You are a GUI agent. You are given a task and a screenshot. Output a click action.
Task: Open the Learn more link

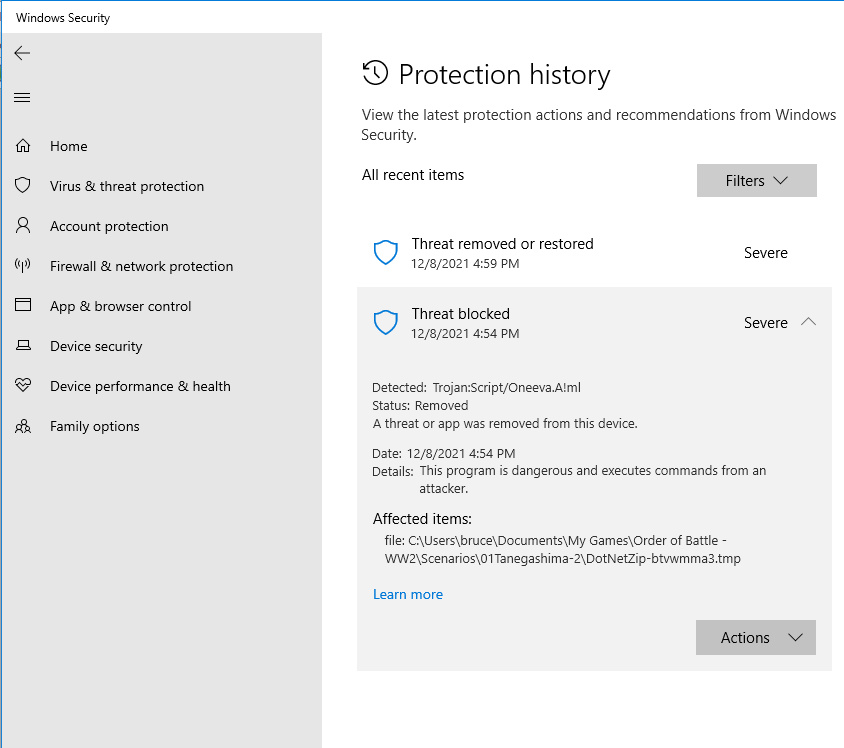click(407, 594)
